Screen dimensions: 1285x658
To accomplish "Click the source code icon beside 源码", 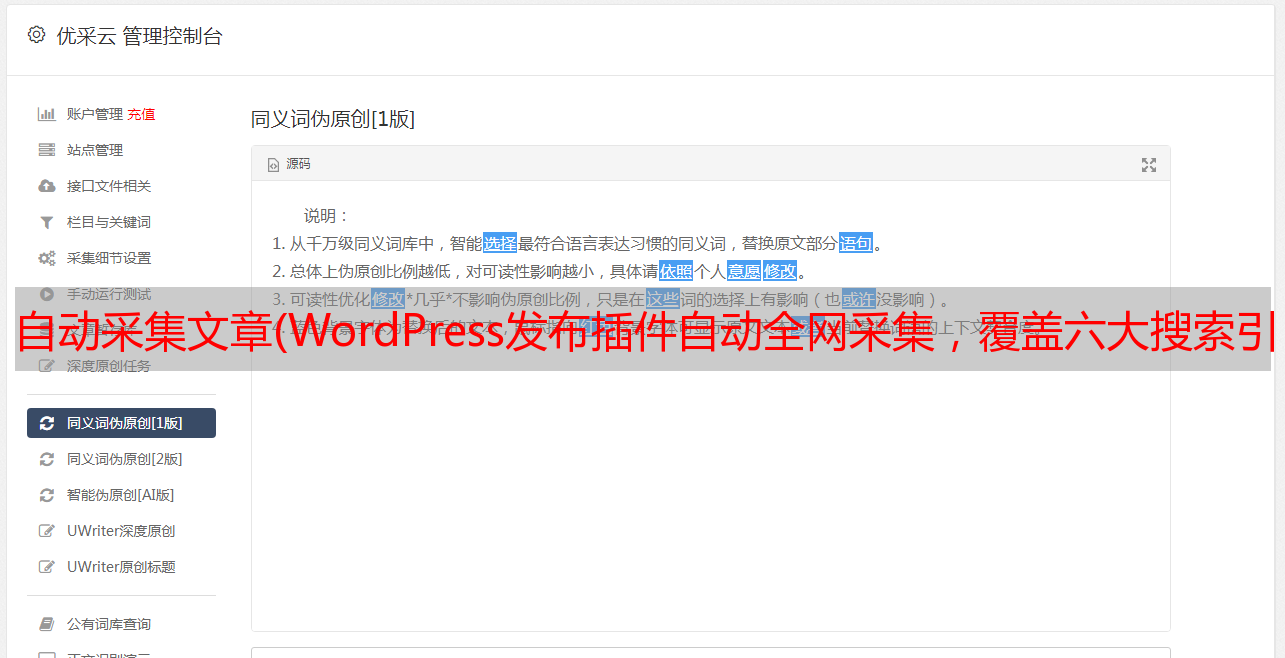I will click(273, 165).
